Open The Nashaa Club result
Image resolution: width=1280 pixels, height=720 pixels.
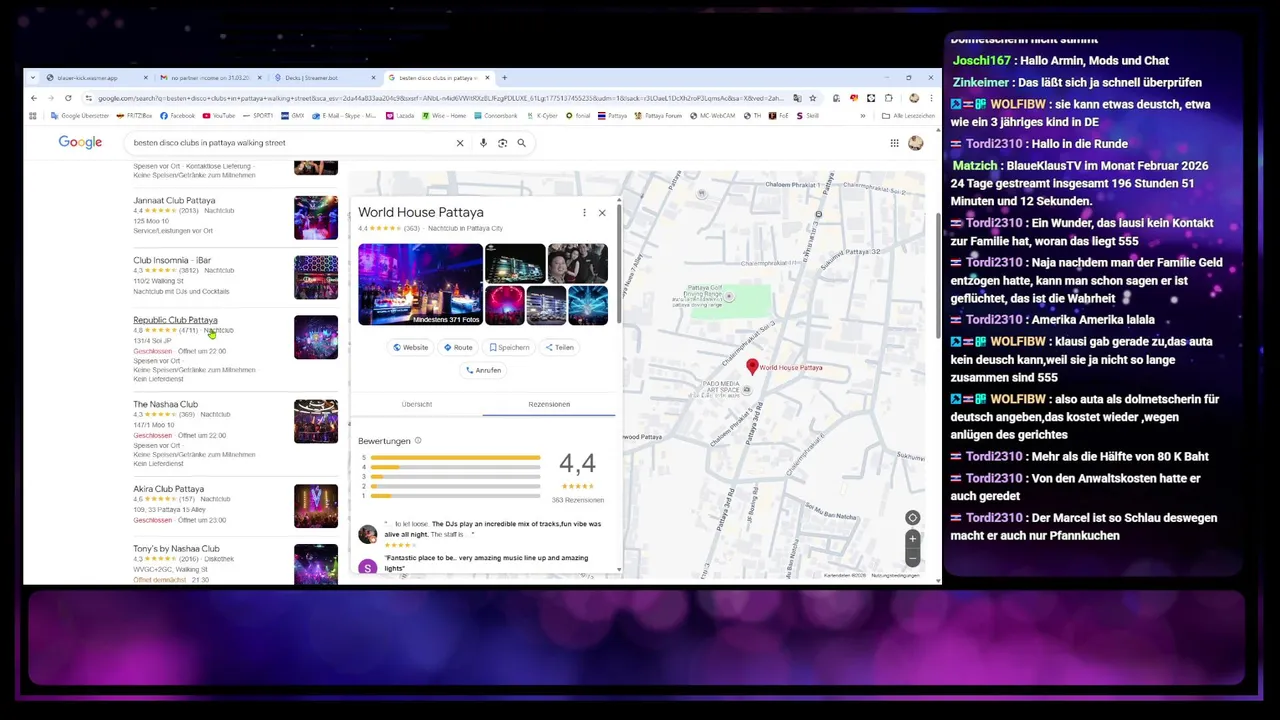point(165,404)
